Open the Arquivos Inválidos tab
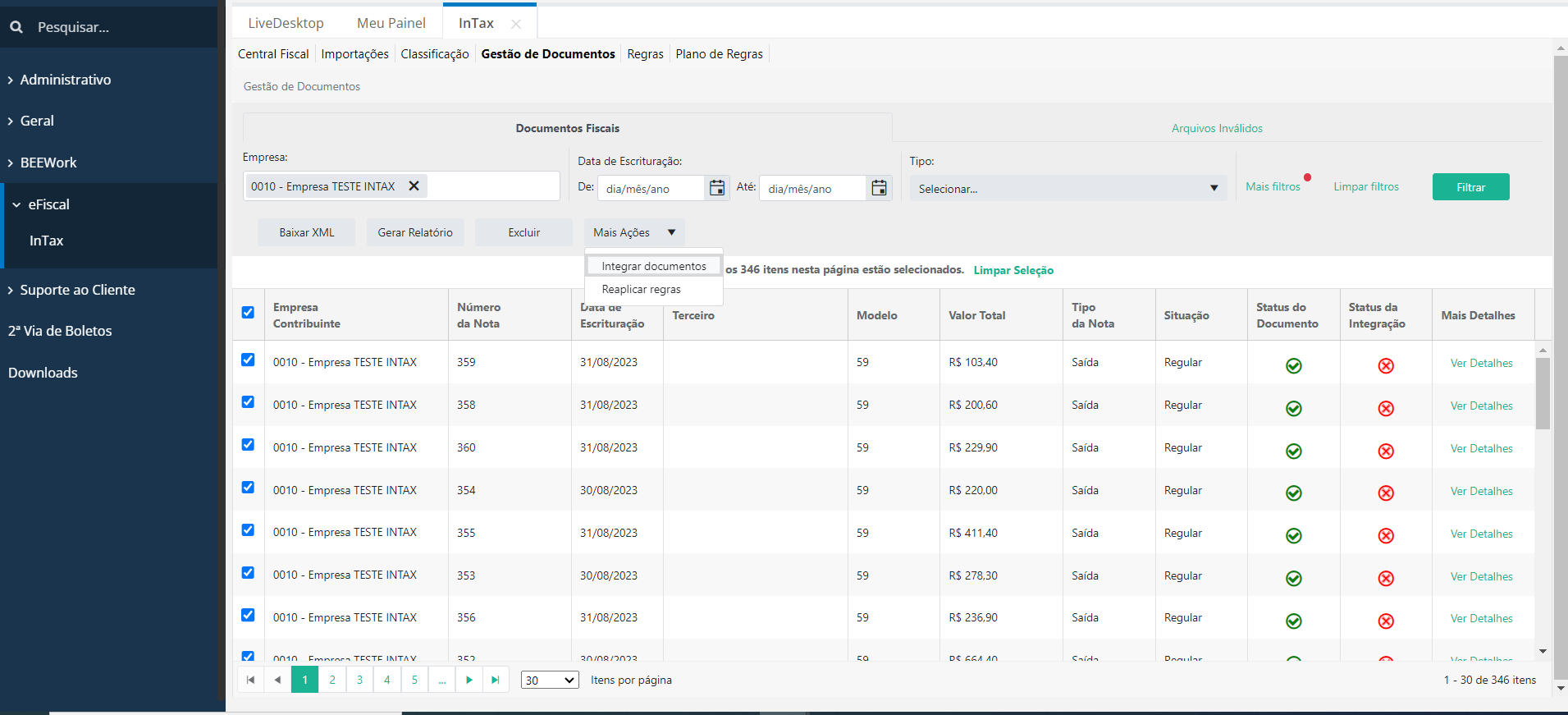The image size is (1568, 715). 1217,128
